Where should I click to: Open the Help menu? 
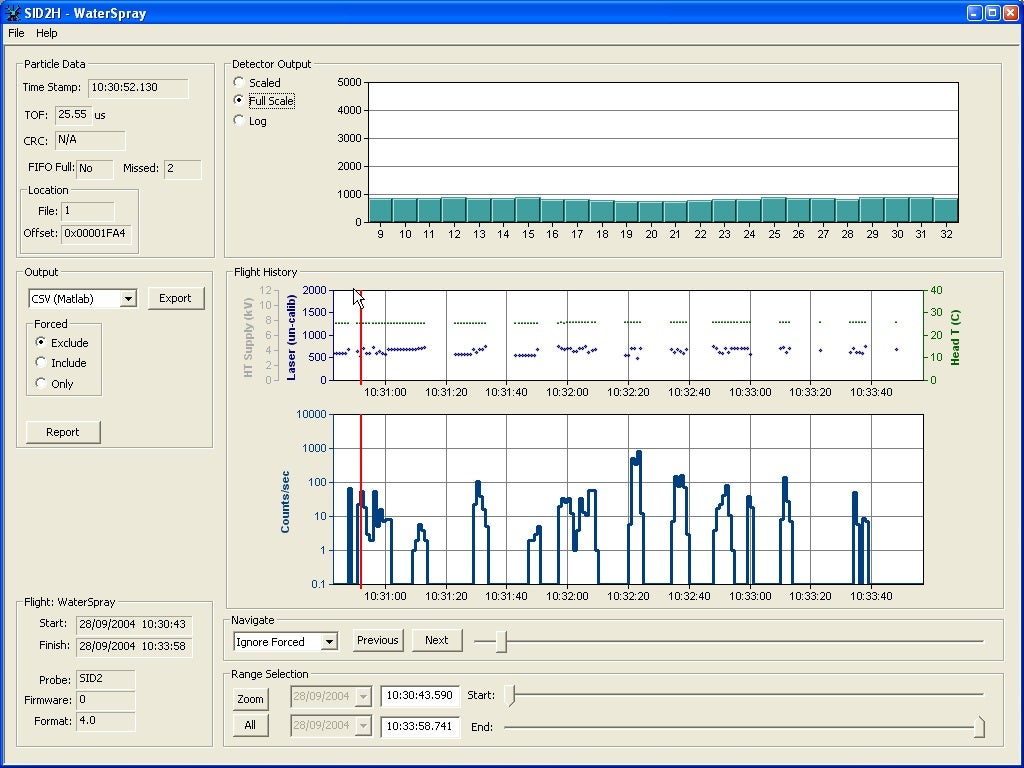coord(47,33)
